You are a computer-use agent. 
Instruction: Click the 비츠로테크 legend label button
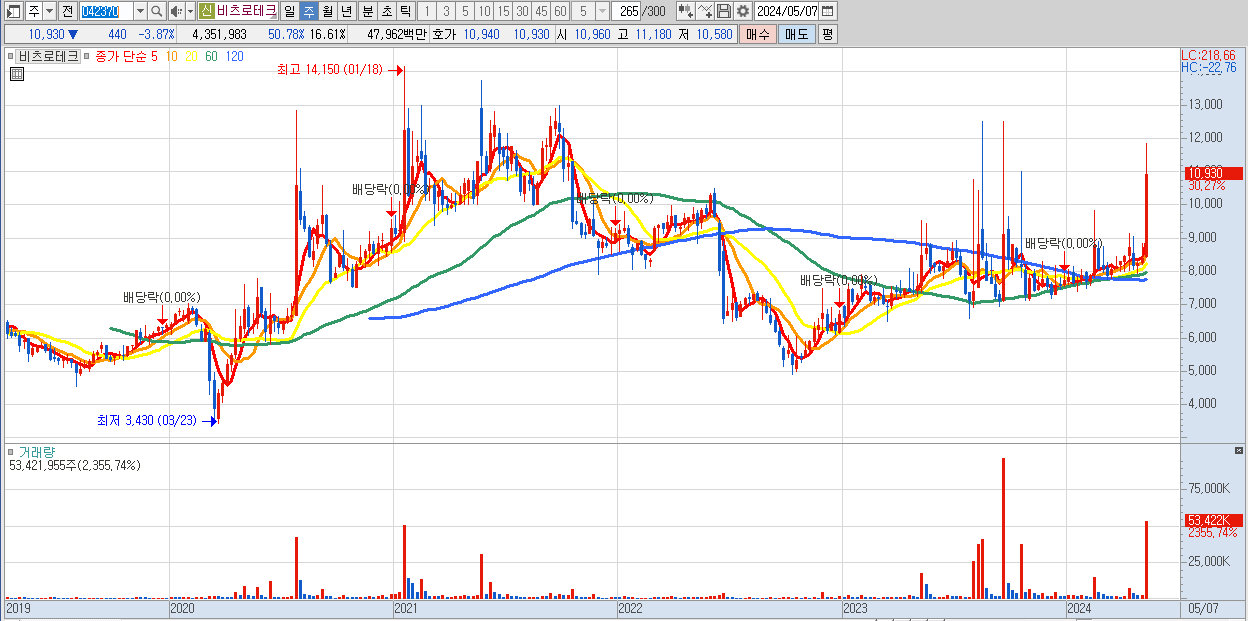coord(48,56)
